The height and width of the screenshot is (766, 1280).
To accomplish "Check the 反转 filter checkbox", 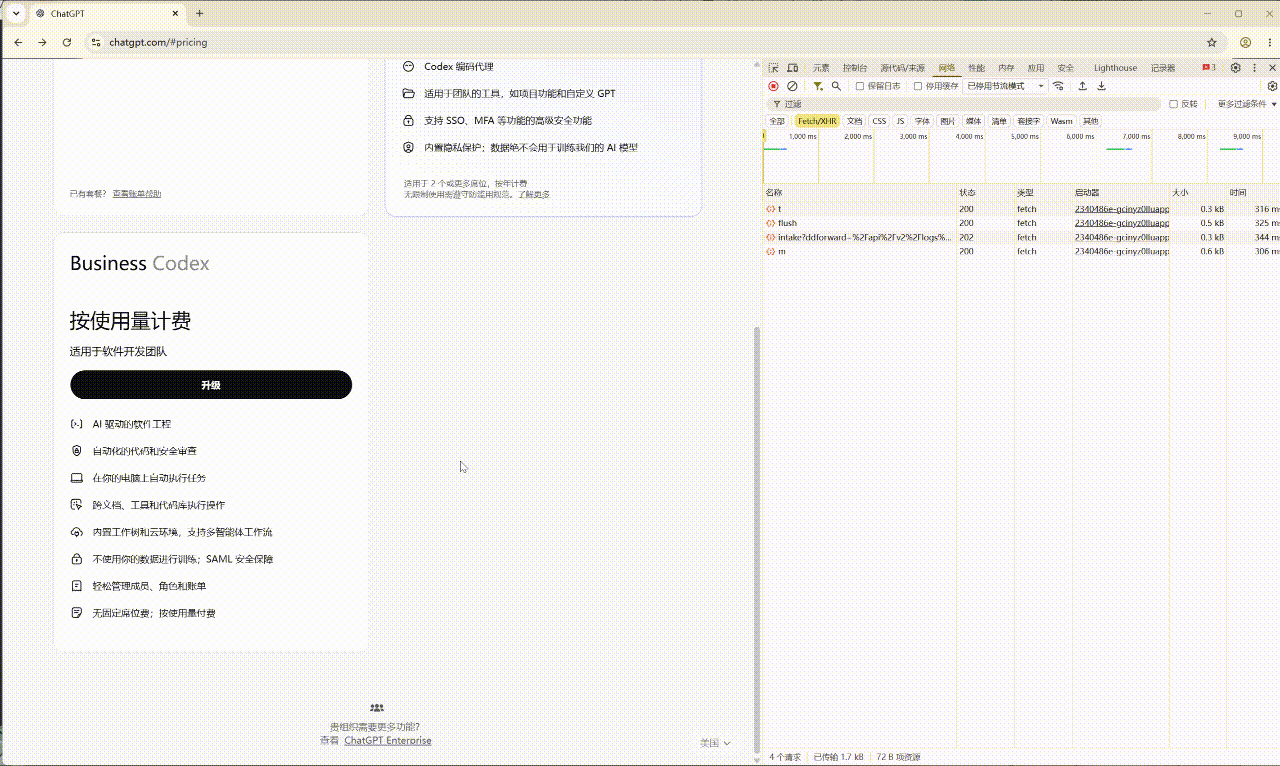I will click(x=1174, y=104).
